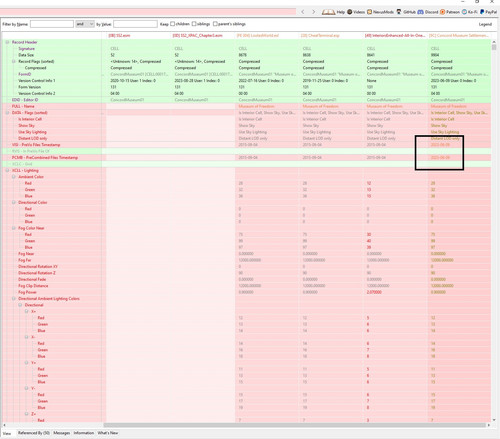Image resolution: width=500 pixels, height=439 pixels.
Task: Switch to the What's New tab
Action: [108, 433]
